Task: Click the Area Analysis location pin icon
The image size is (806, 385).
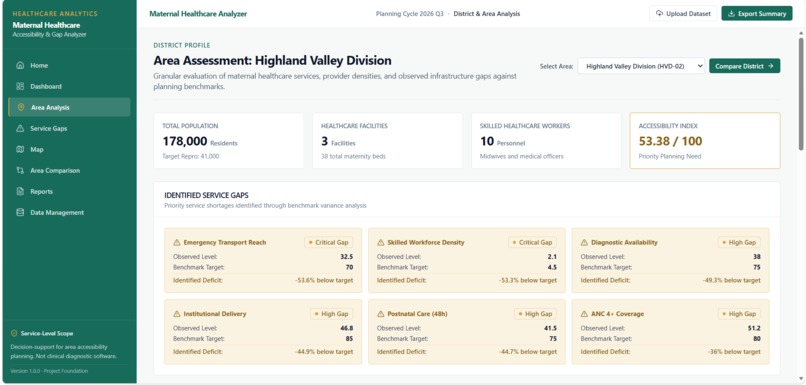Action: click(x=21, y=107)
